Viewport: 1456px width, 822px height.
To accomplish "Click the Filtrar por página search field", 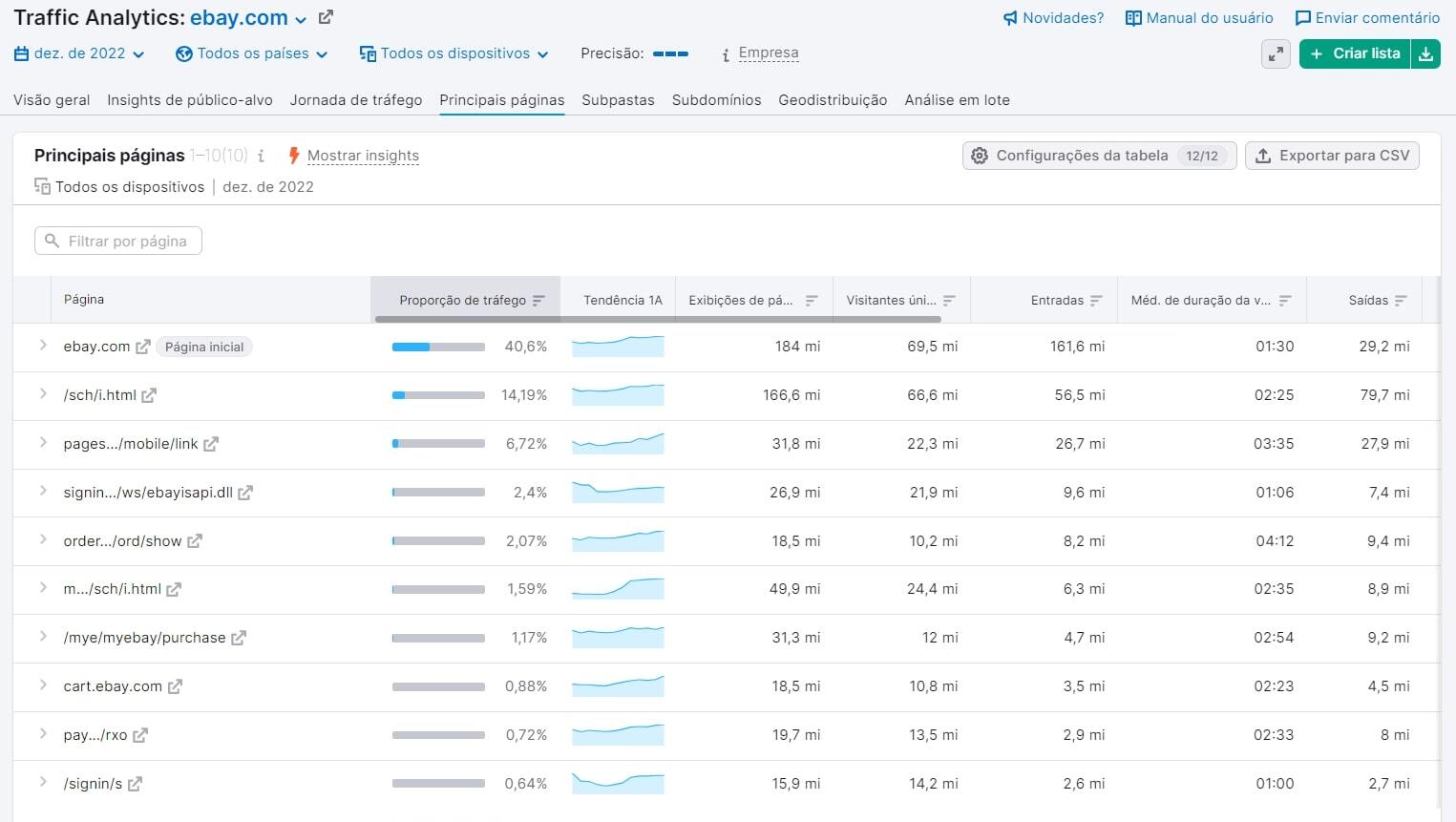I will point(117,241).
